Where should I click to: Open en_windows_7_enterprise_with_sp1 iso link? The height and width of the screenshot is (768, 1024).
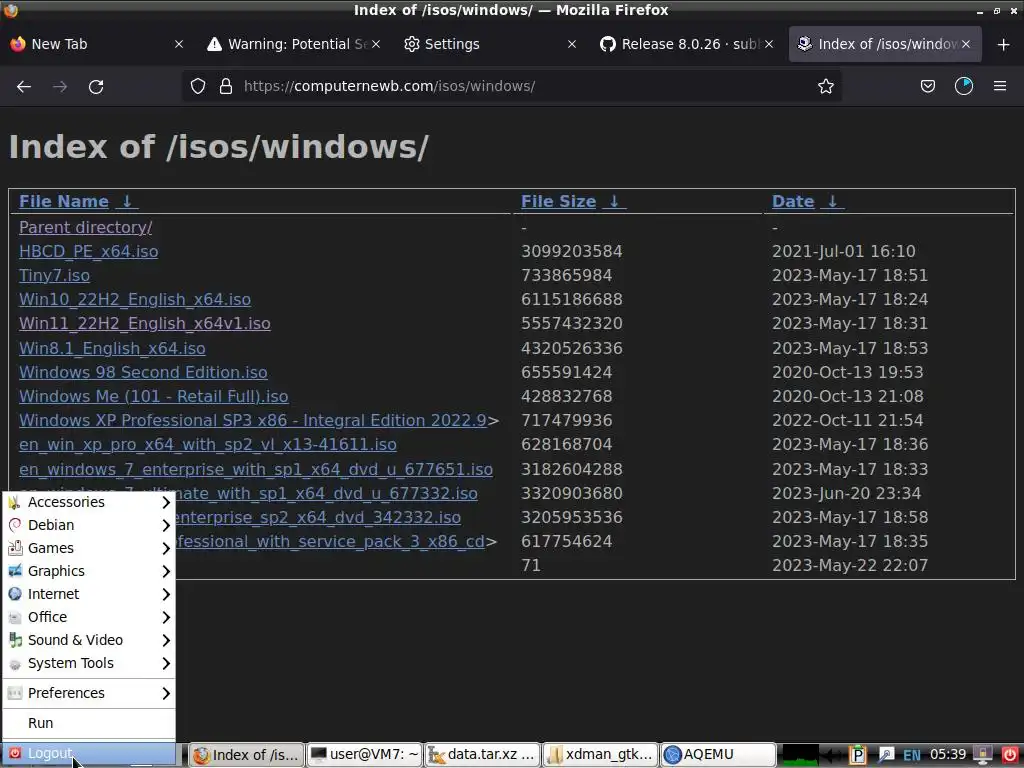pyautogui.click(x=256, y=469)
